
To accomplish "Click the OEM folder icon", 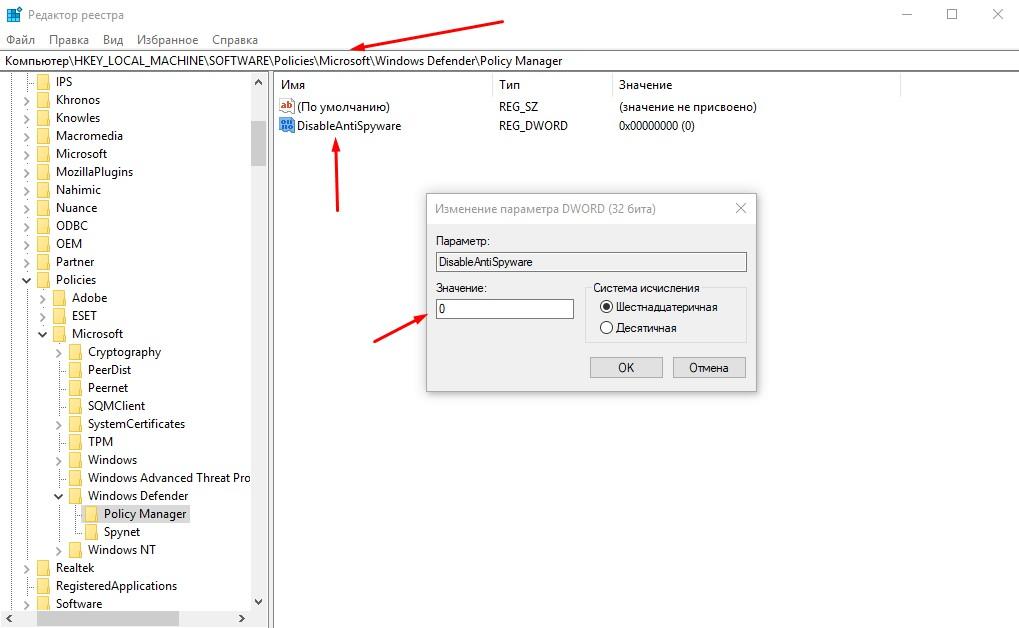I will [44, 244].
